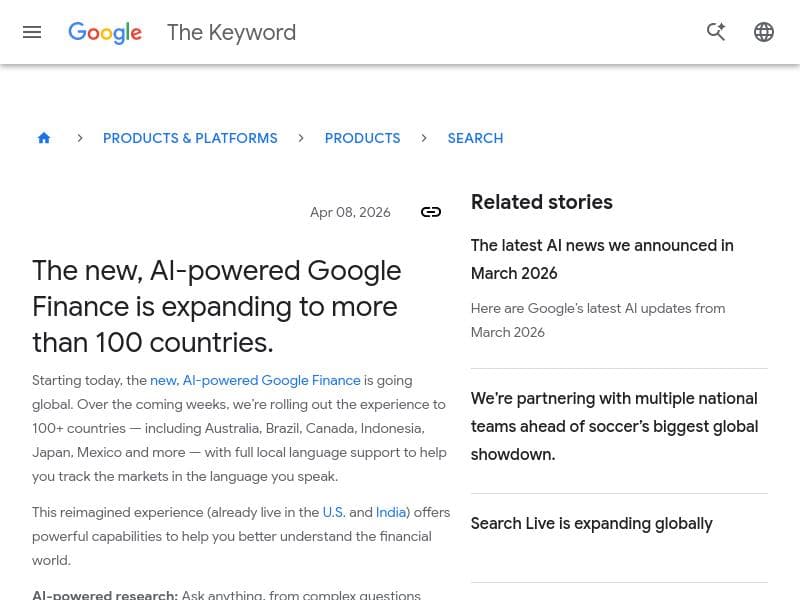
Task: Open the soccer global showdown story
Action: pyautogui.click(x=614, y=426)
